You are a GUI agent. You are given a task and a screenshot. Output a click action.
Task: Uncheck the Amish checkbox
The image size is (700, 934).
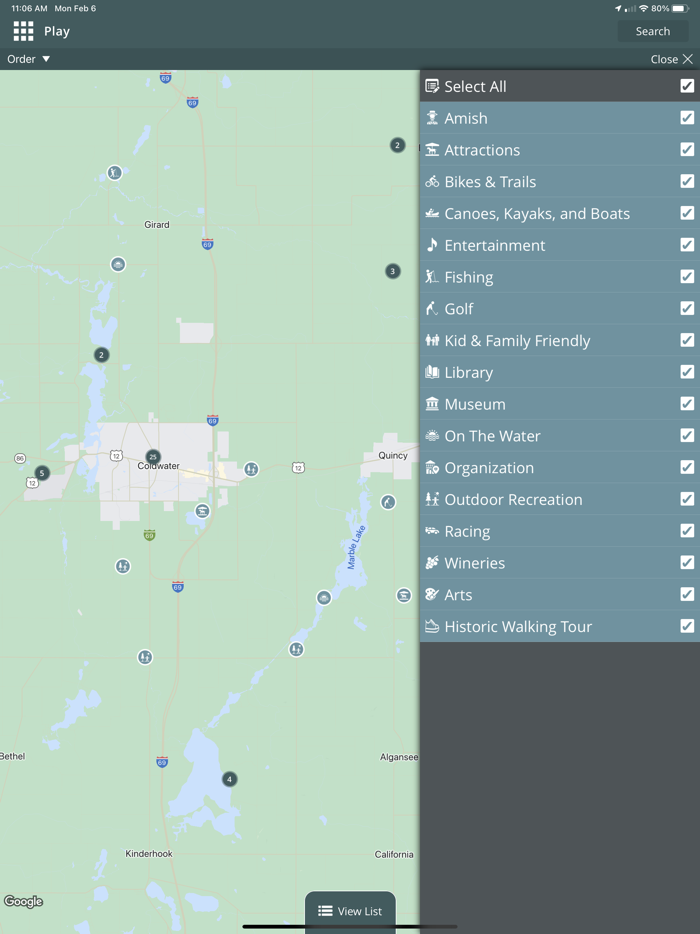pos(687,117)
